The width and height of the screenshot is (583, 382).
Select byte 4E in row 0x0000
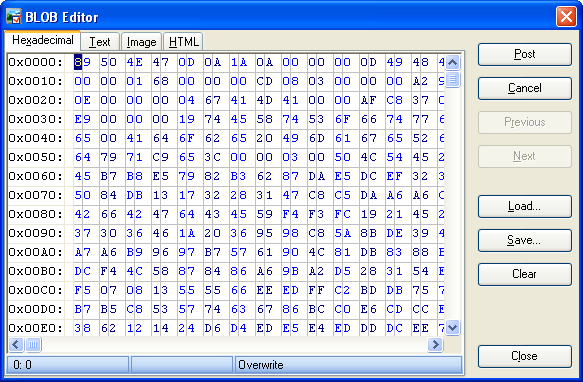tap(134, 62)
